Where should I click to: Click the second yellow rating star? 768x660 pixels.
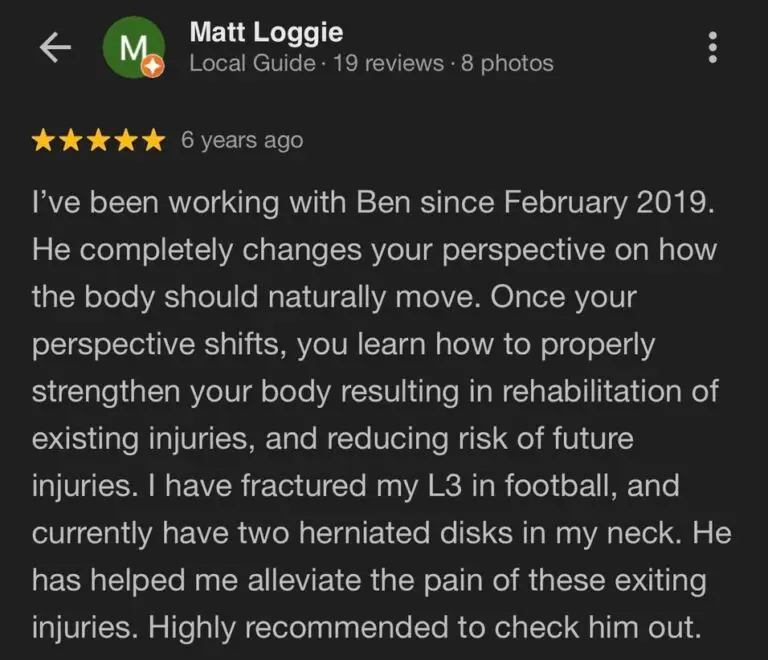(x=72, y=141)
